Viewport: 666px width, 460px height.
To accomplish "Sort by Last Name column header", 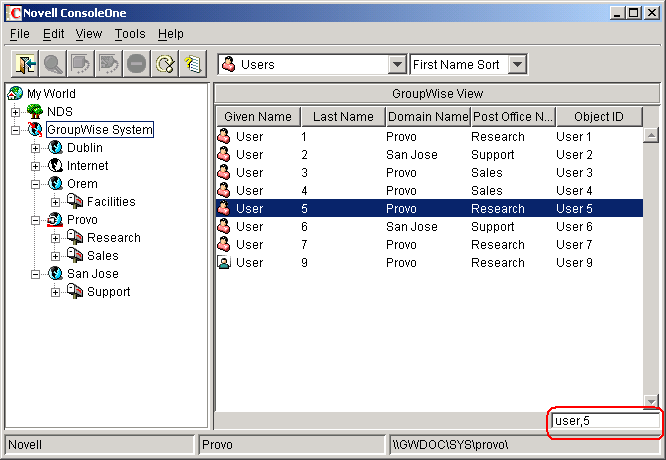I will coord(343,116).
